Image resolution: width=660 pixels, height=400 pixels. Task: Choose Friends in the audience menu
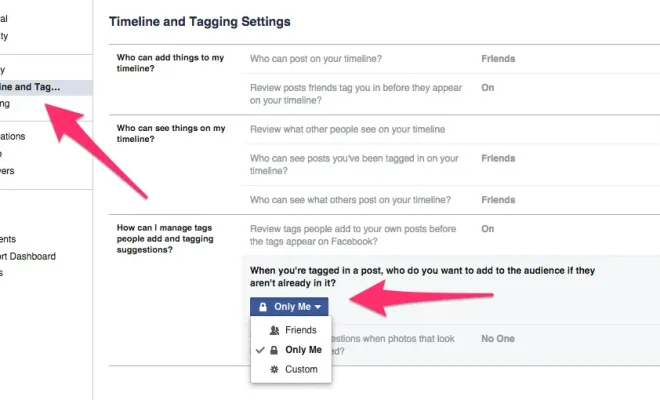(x=301, y=330)
